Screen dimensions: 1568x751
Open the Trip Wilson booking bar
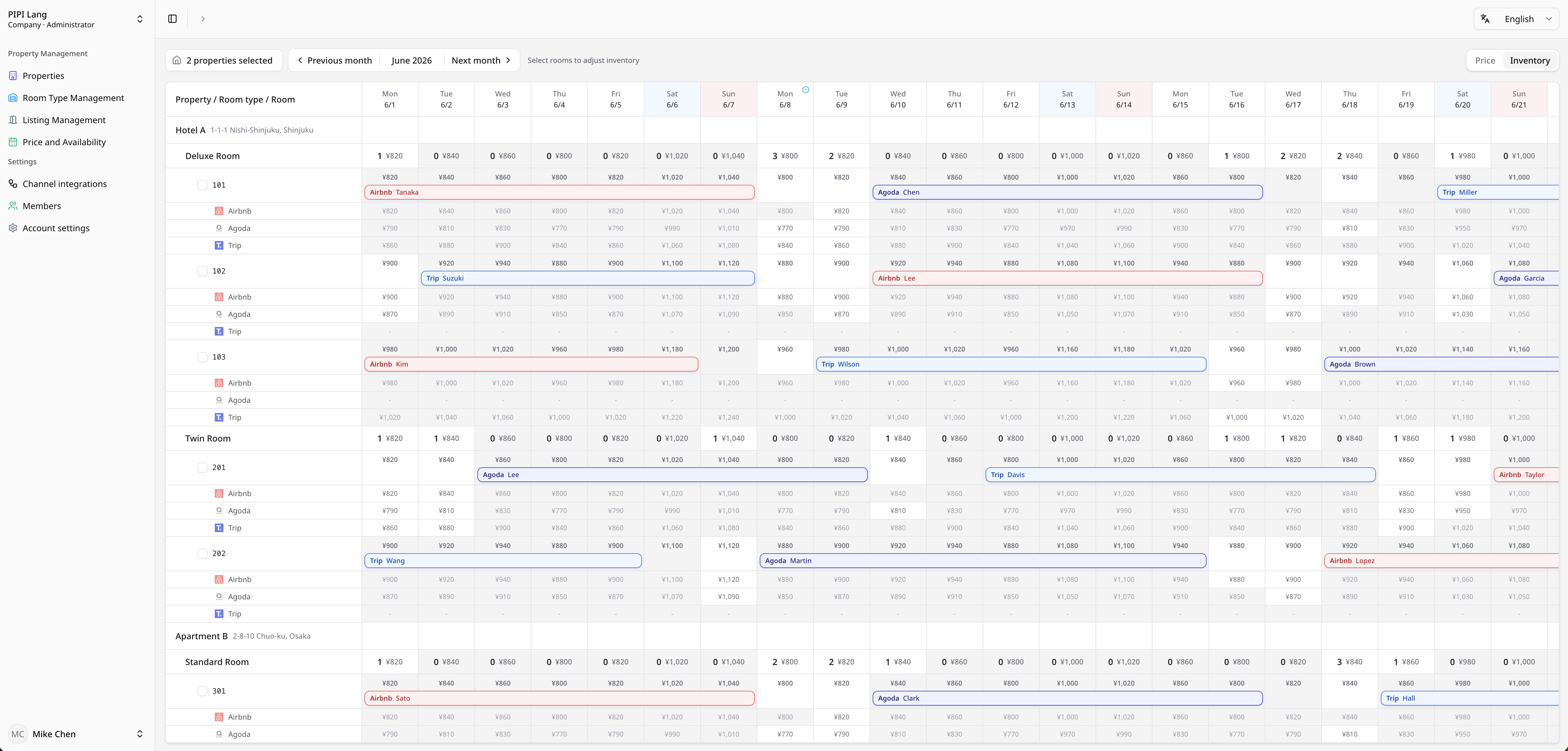[1011, 364]
